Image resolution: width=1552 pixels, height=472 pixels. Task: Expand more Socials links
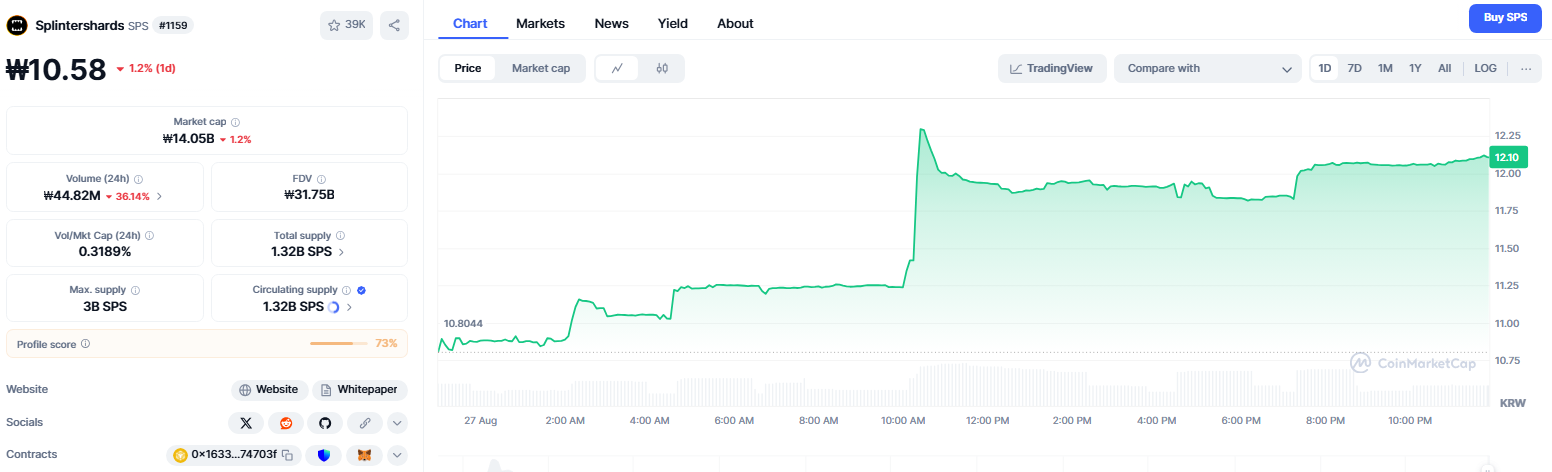point(397,422)
